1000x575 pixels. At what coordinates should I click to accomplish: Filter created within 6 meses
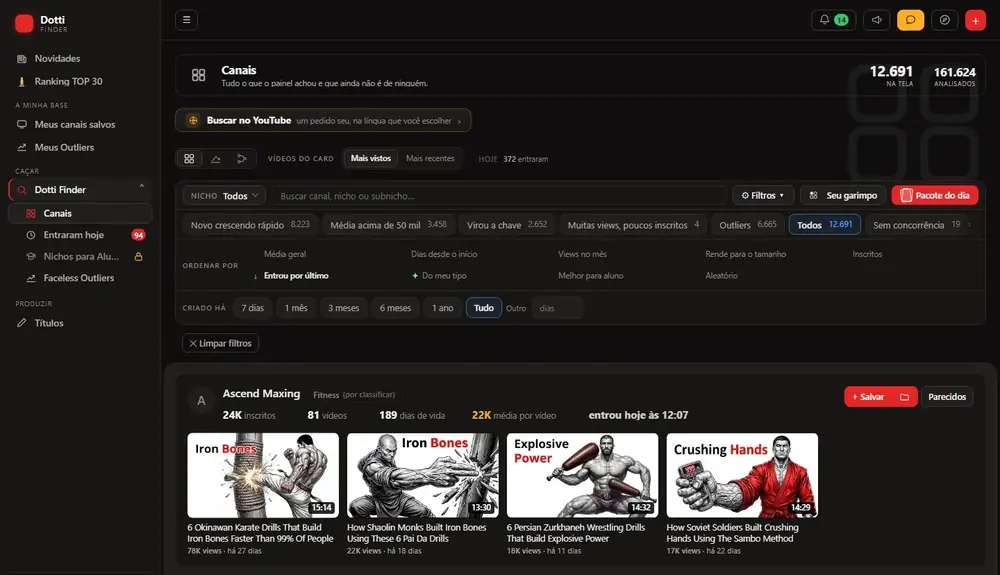click(395, 308)
